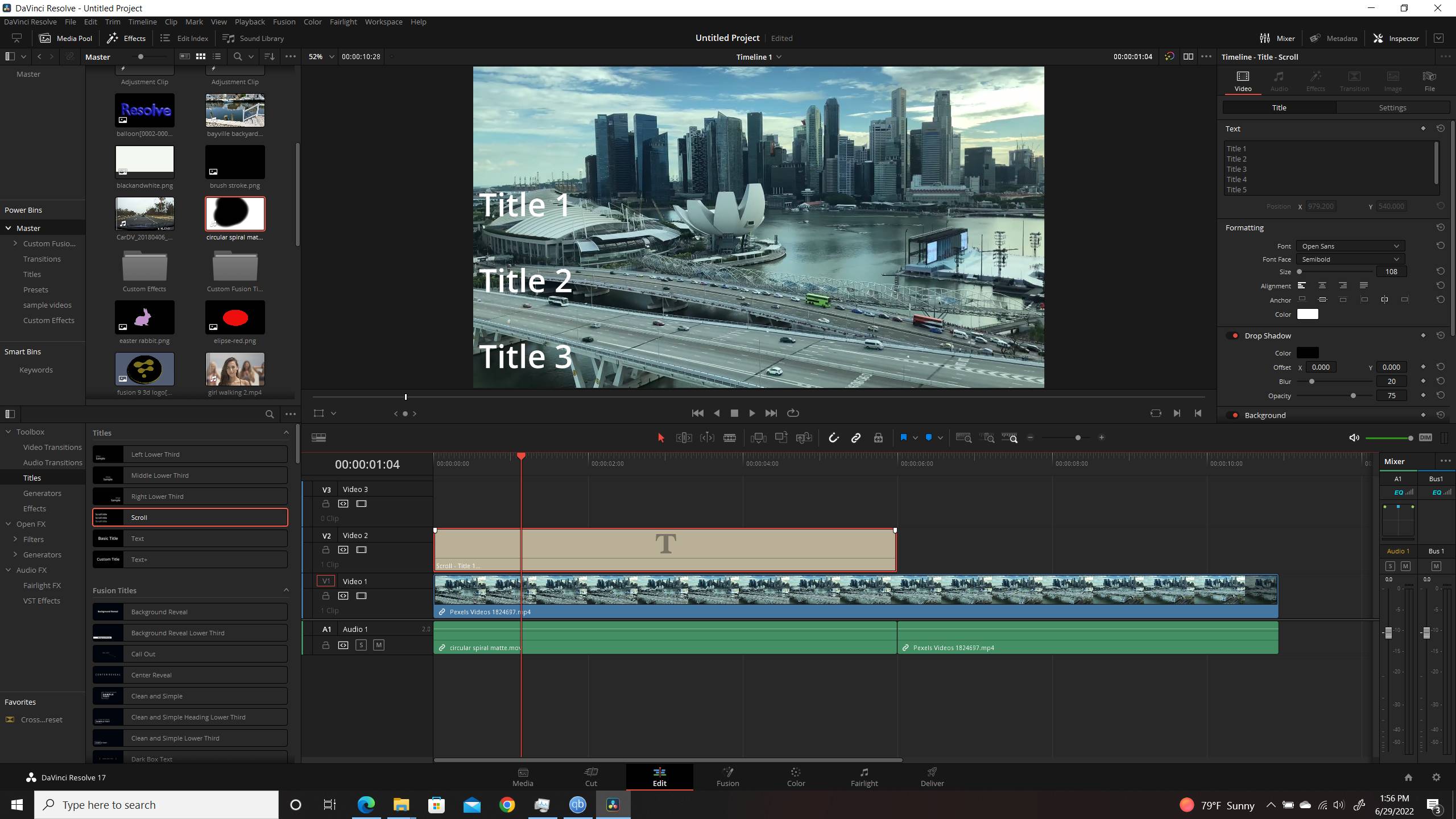Open Metadata panel button
This screenshot has width=1456, height=819.
point(1334,38)
